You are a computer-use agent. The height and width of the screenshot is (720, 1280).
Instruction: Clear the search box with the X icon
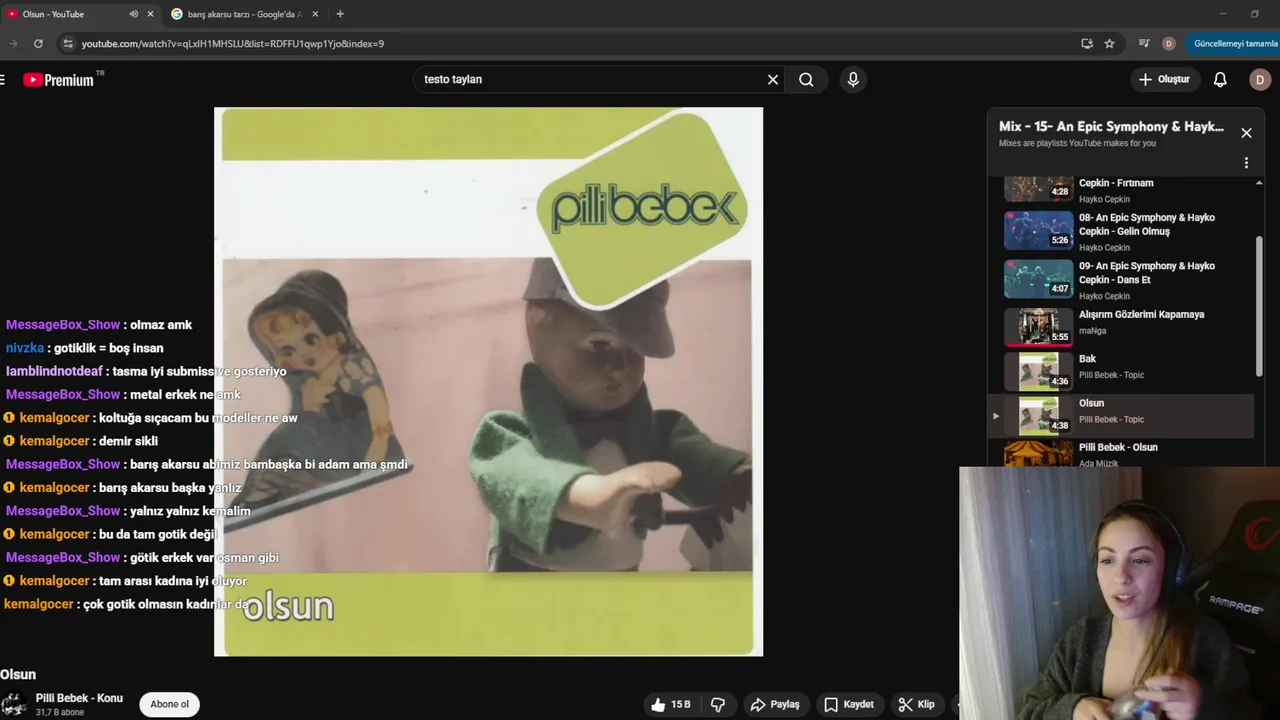point(772,79)
